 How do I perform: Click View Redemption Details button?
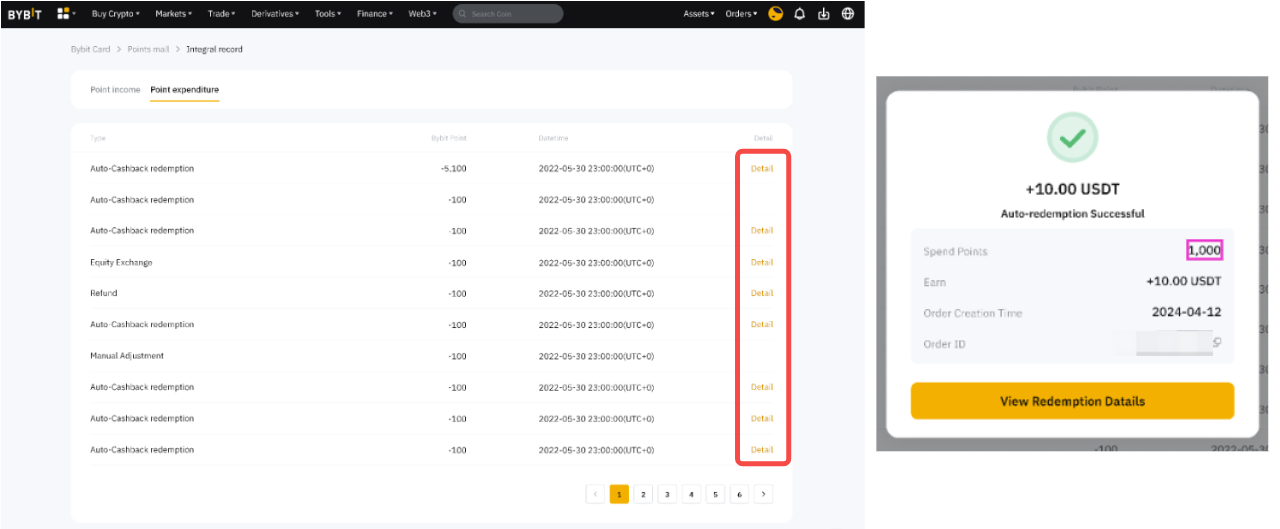(x=1072, y=401)
